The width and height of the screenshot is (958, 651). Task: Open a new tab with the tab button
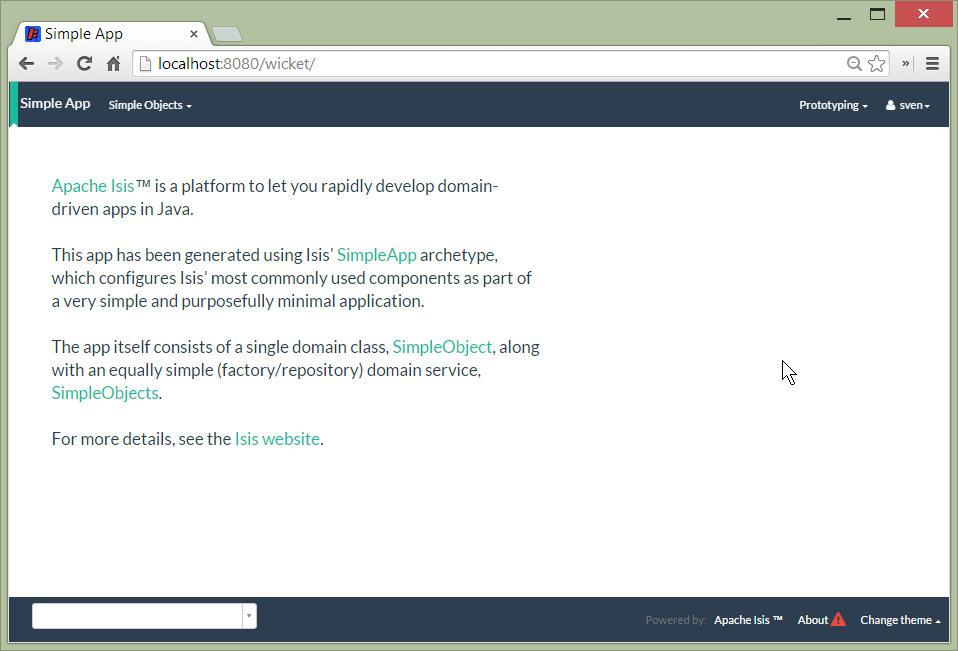pyautogui.click(x=227, y=35)
